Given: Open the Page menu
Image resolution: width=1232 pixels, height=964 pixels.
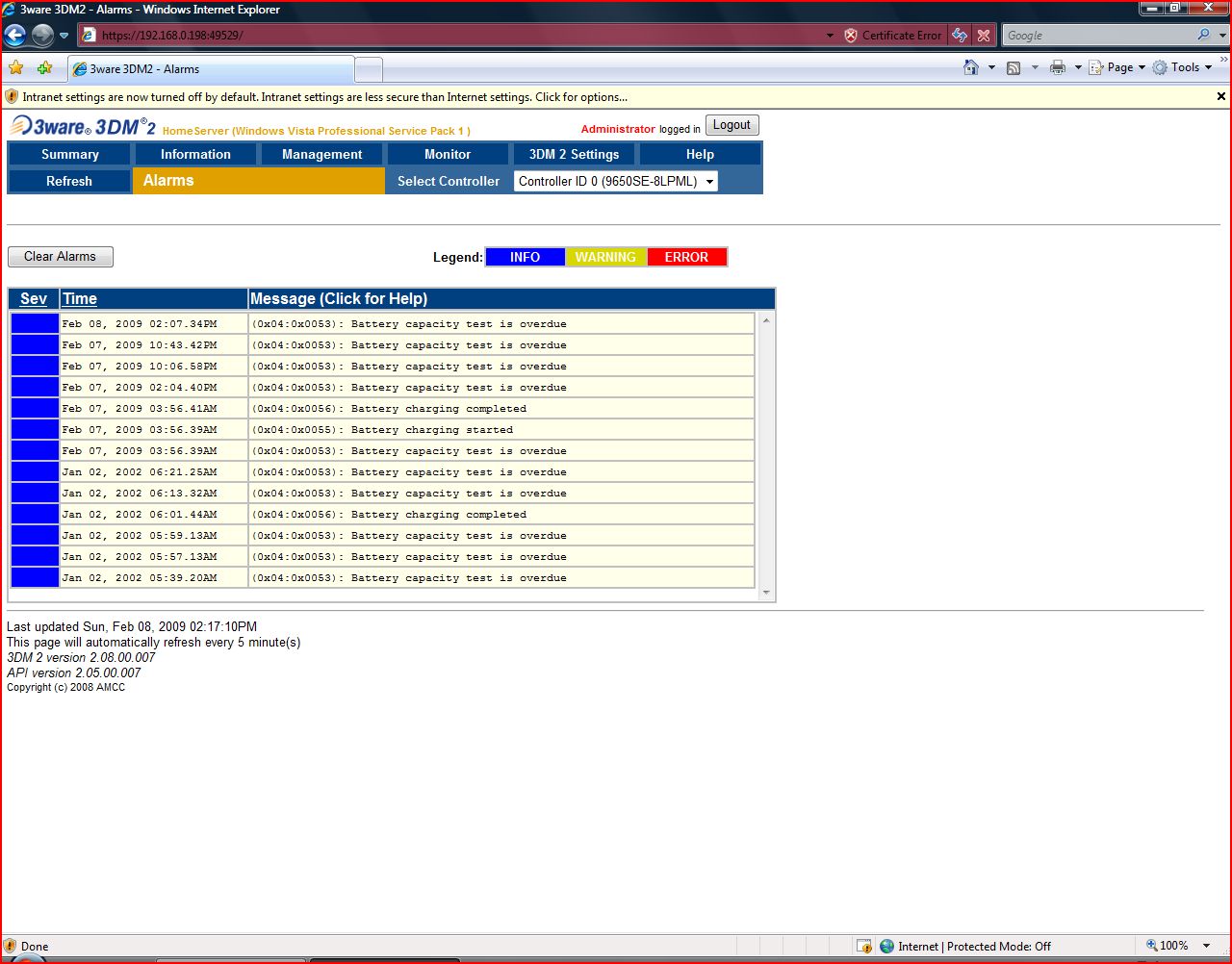Looking at the screenshot, I should 1117,67.
